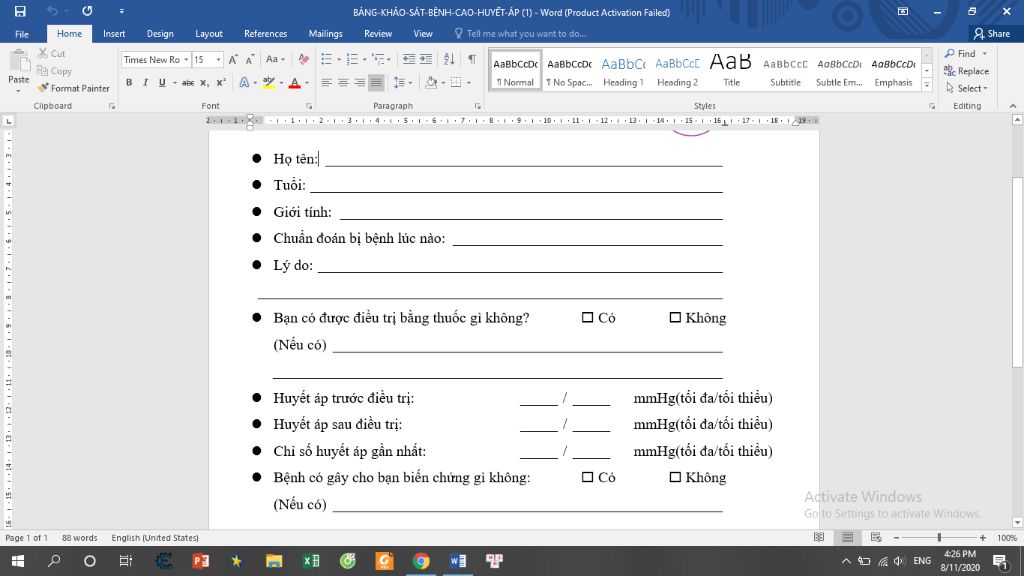Switch to the Design tab

(x=160, y=34)
